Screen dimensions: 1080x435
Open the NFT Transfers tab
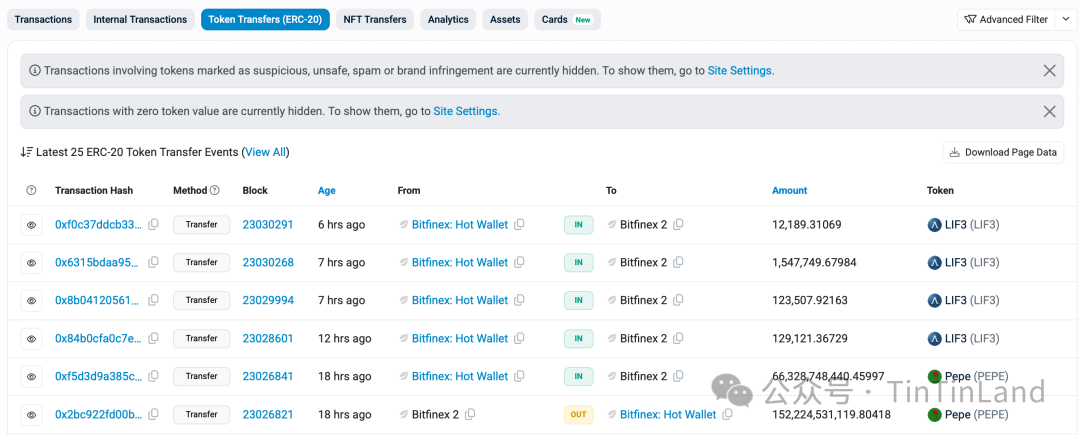point(375,19)
